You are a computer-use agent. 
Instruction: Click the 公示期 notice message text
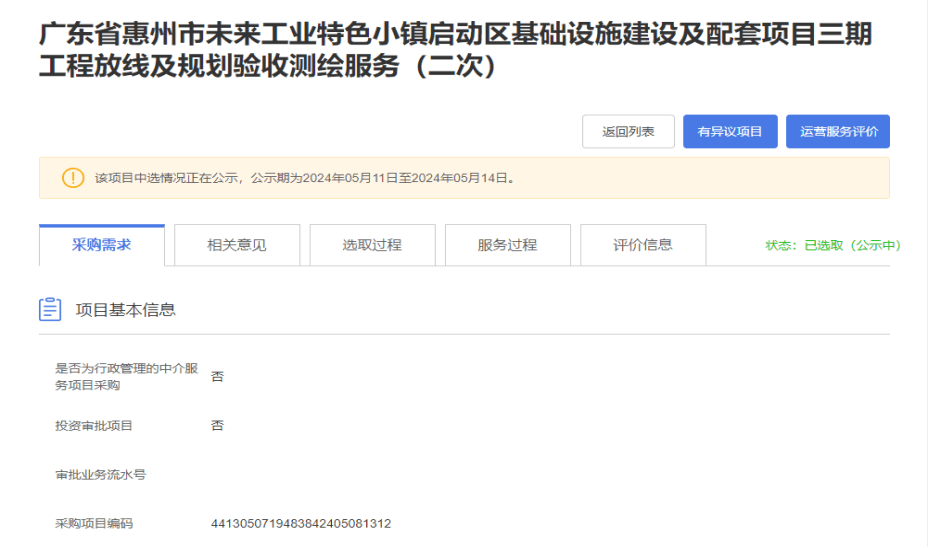pos(305,179)
